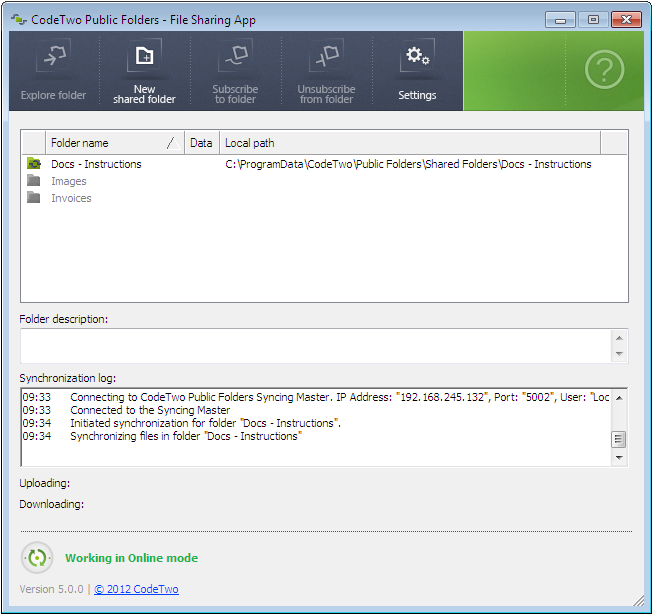
Task: Click Synchronization log scrollbar thumb
Action: [x=619, y=439]
